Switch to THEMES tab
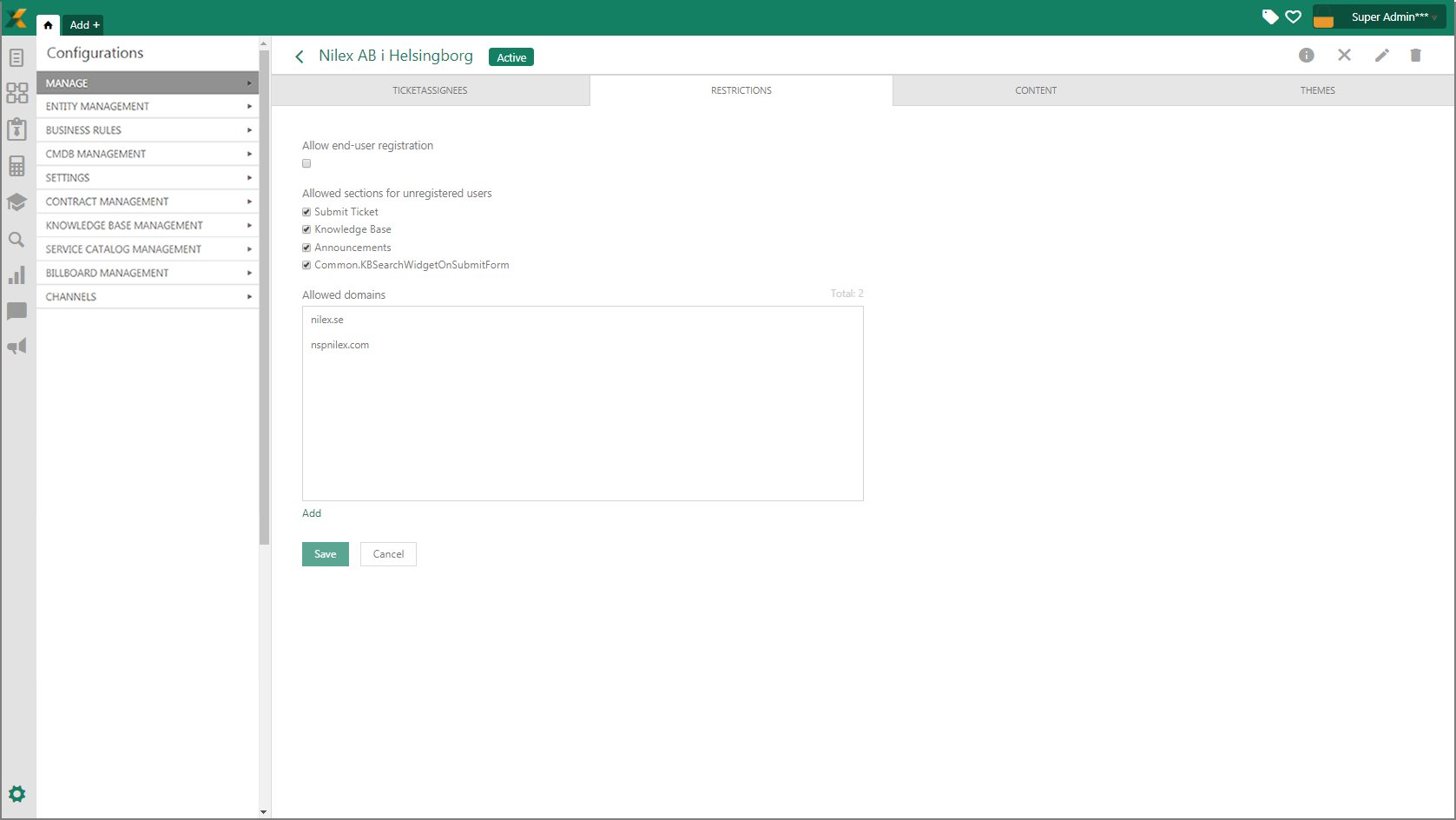Viewport: 1456px width, 820px height. pos(1317,90)
